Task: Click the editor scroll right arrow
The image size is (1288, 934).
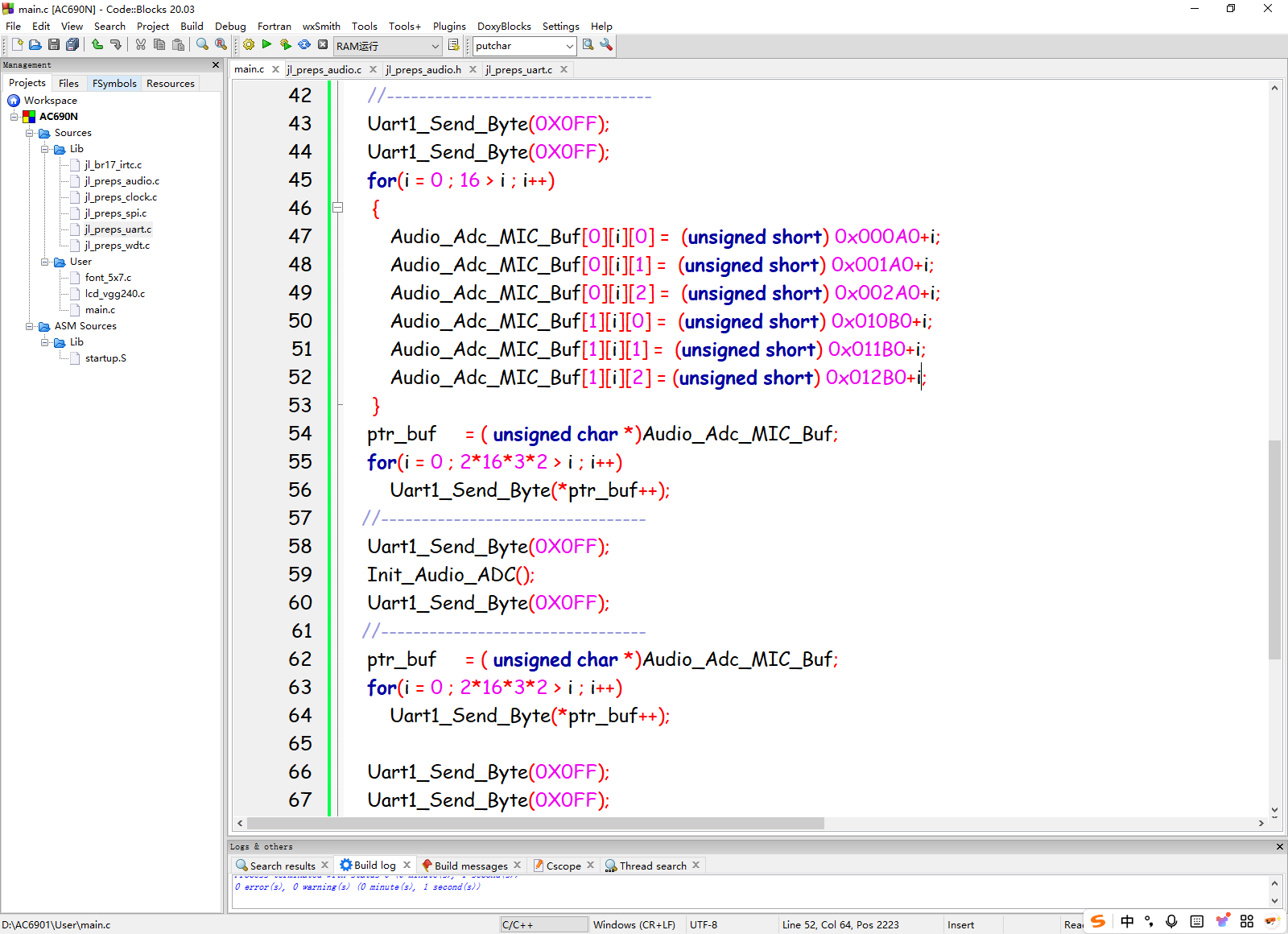Action: pyautogui.click(x=1261, y=823)
